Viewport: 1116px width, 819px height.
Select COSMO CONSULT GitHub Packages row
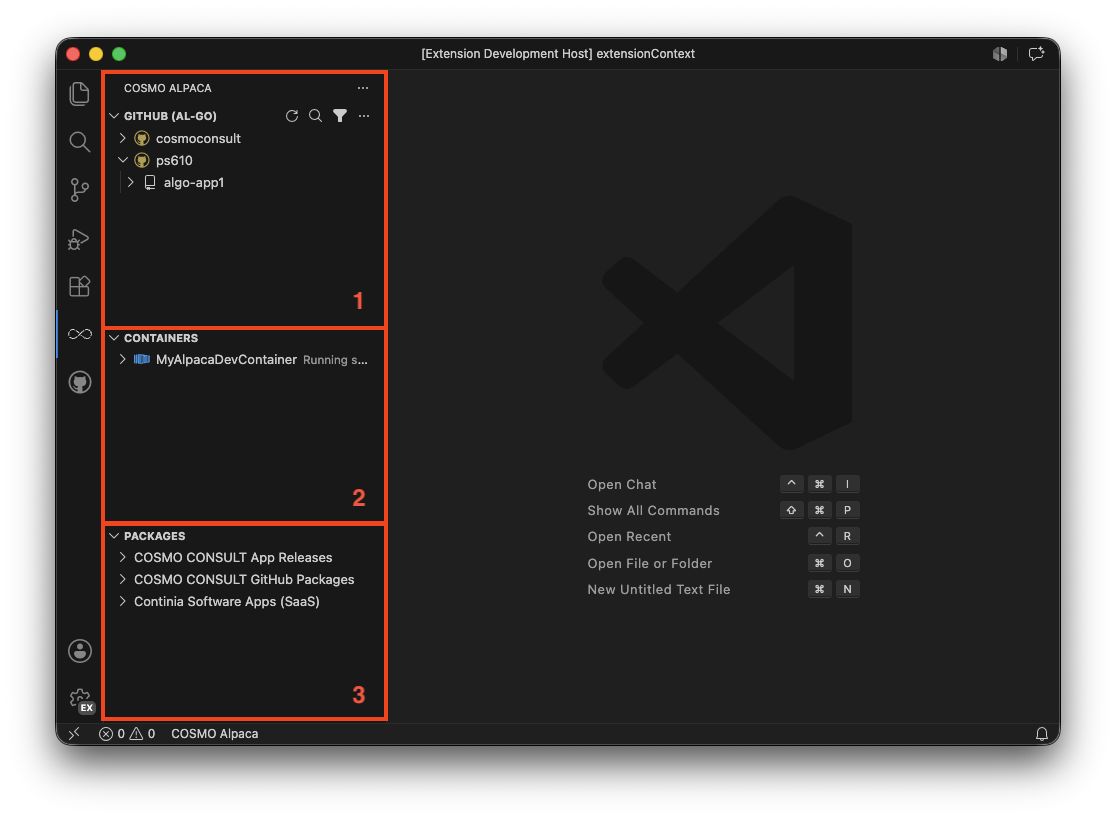244,579
